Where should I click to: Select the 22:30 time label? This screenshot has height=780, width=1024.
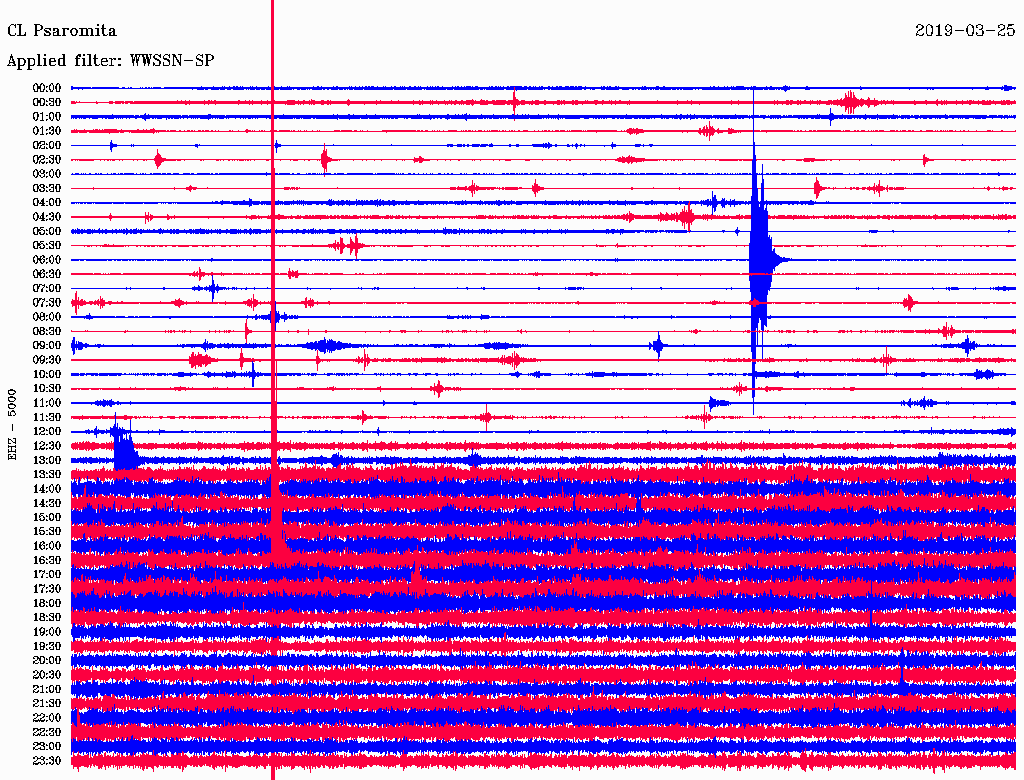pyautogui.click(x=47, y=732)
